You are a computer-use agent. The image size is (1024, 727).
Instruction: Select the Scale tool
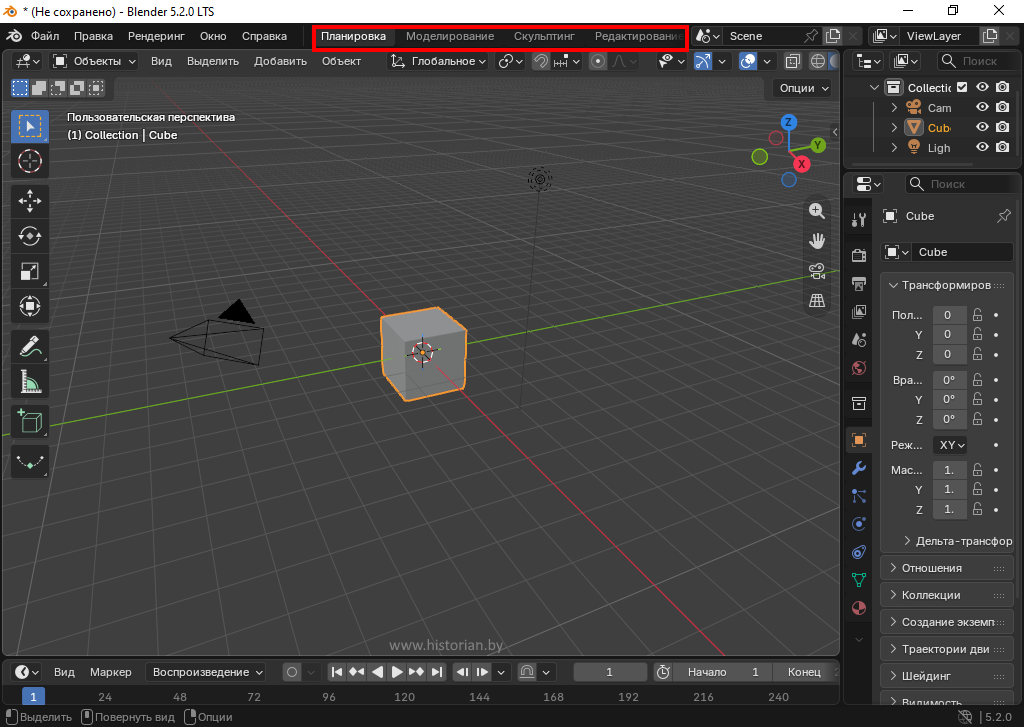[x=29, y=271]
